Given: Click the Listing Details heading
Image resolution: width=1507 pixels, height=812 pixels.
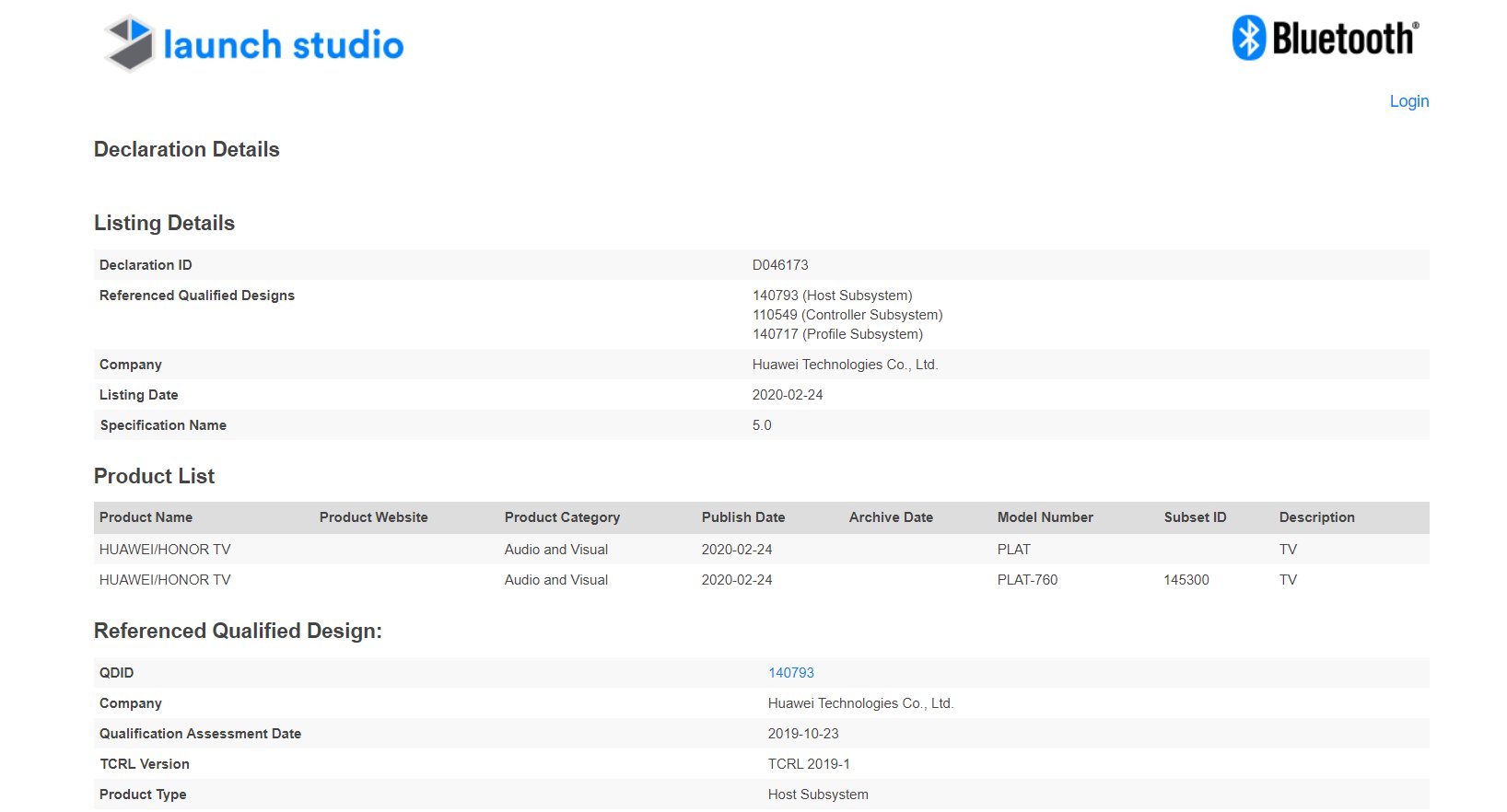Looking at the screenshot, I should (164, 223).
